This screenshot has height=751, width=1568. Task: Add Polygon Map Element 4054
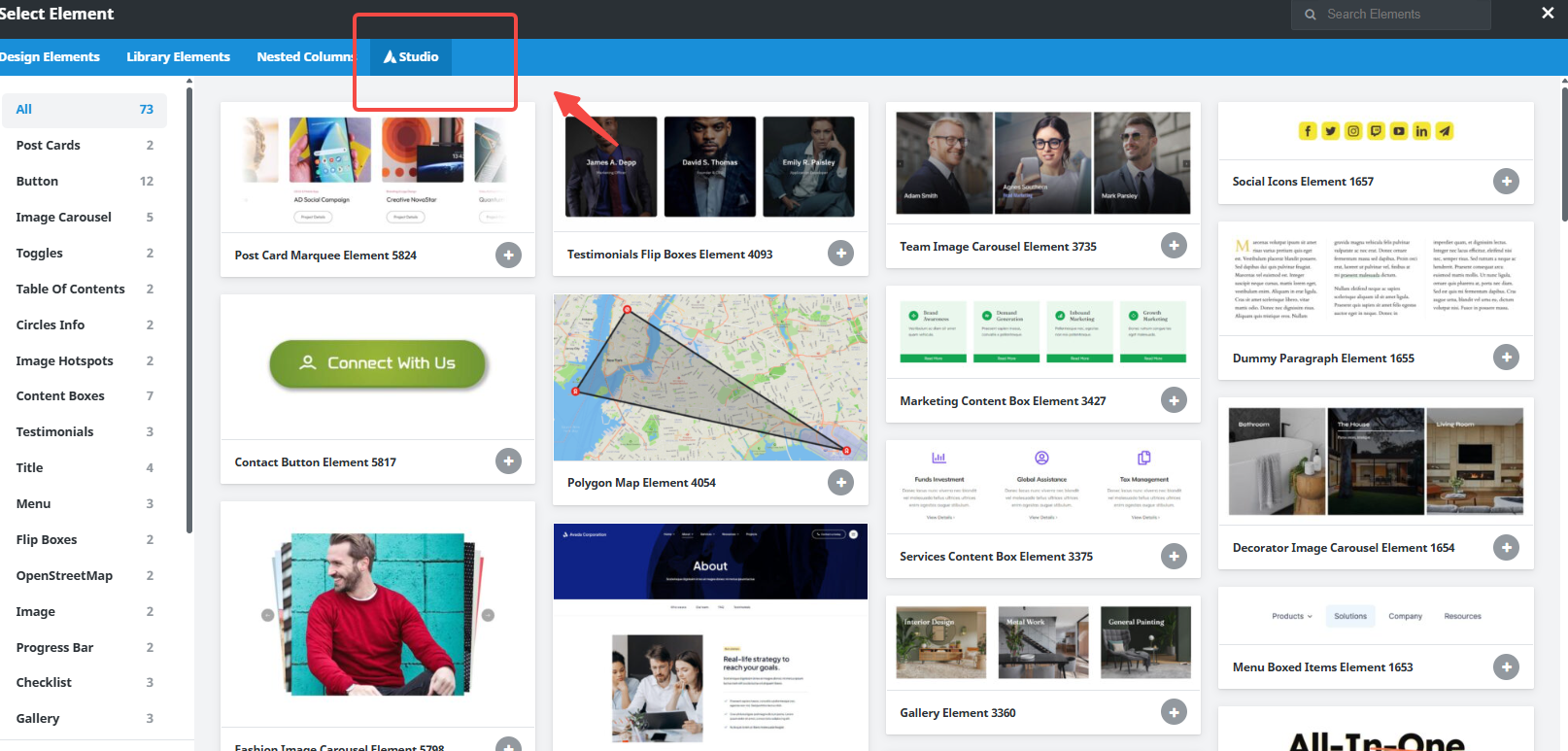point(840,482)
